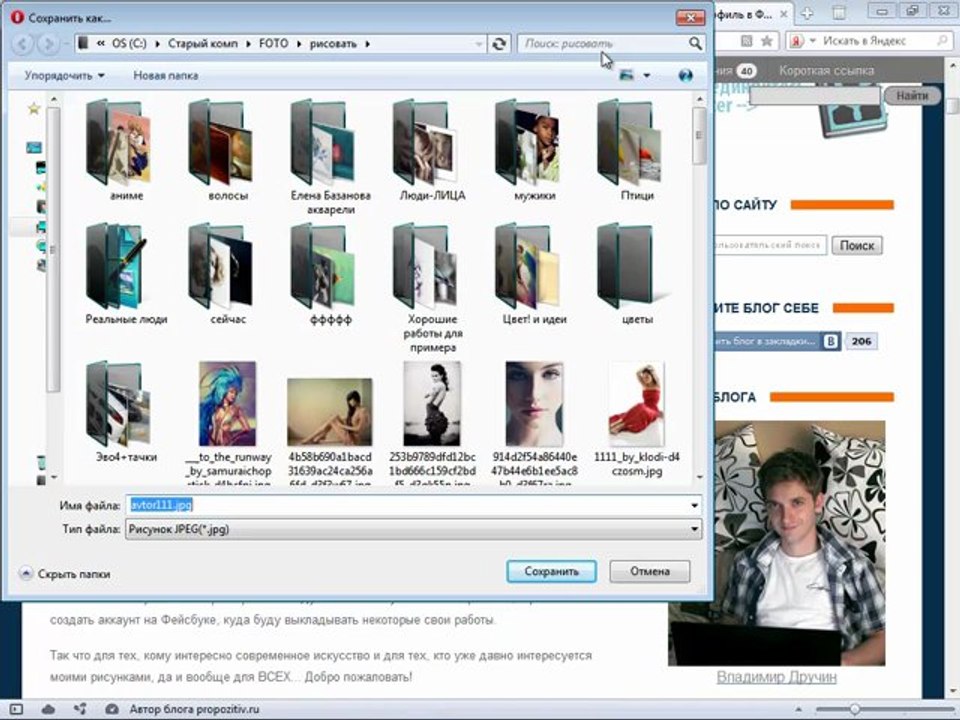This screenshot has height=720, width=960.
Task: Click the Сохранить button
Action: tap(551, 571)
